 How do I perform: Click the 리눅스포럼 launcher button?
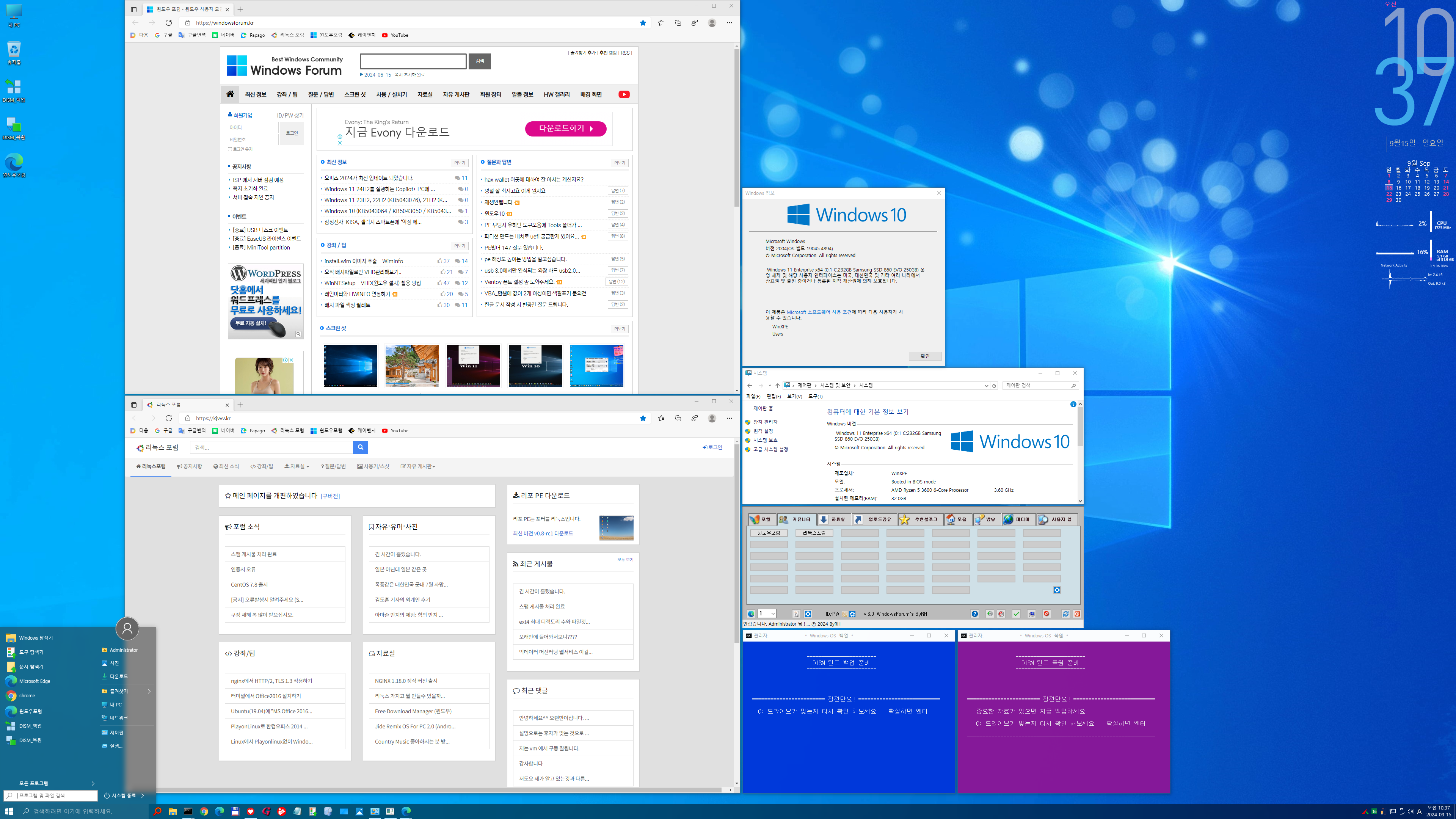(814, 533)
